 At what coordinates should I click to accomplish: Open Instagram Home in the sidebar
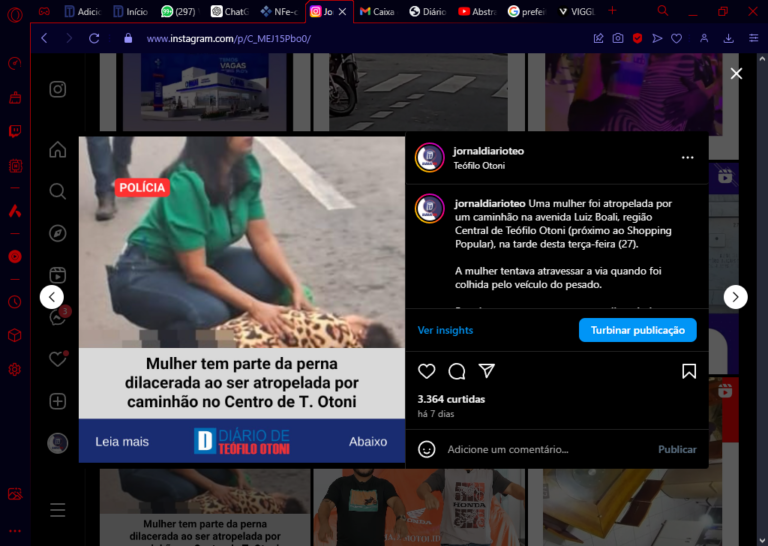tap(58, 149)
